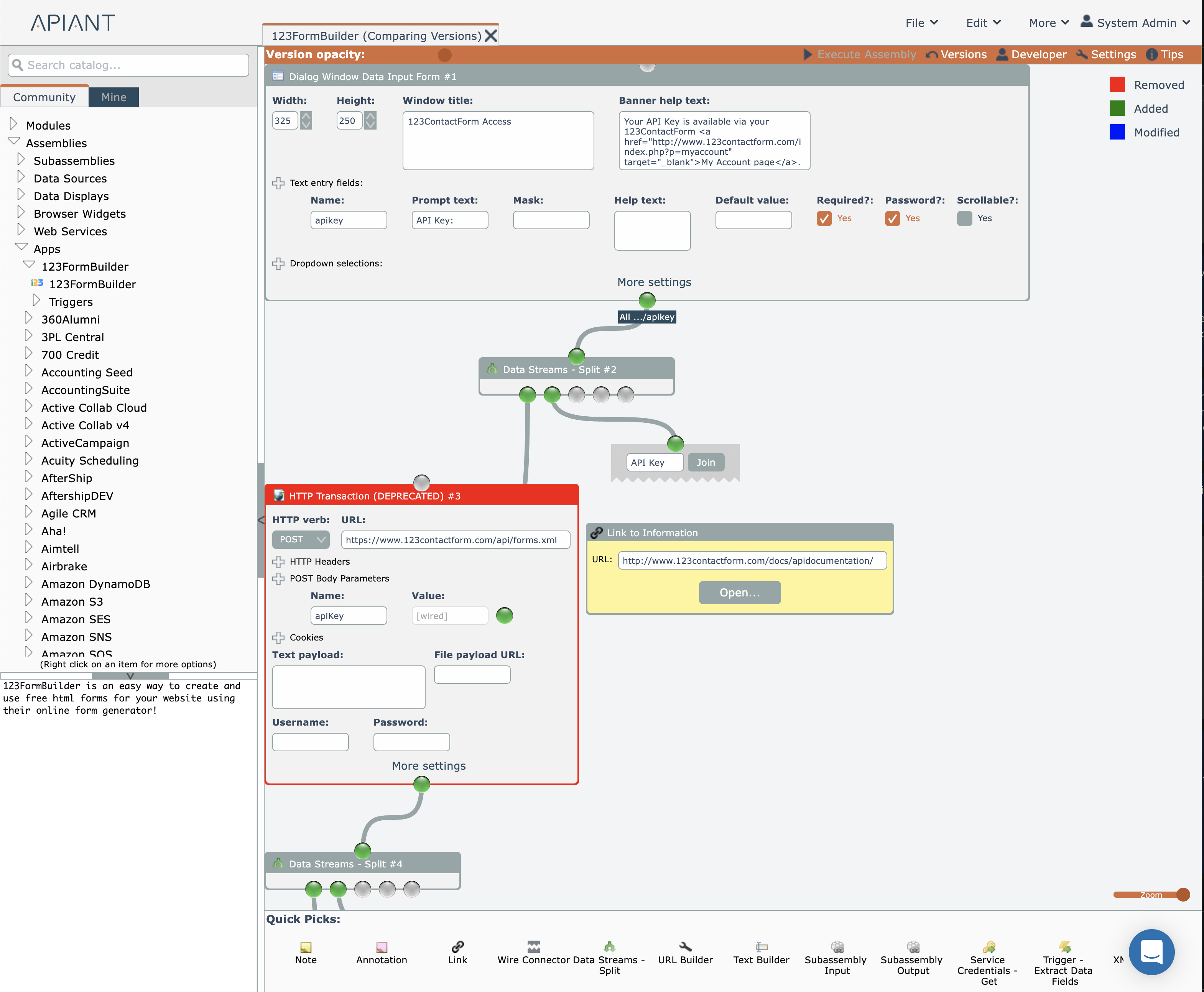Image resolution: width=1204 pixels, height=992 pixels.
Task: Pick the Wire Connector quick pick icon
Action: pyautogui.click(x=533, y=946)
